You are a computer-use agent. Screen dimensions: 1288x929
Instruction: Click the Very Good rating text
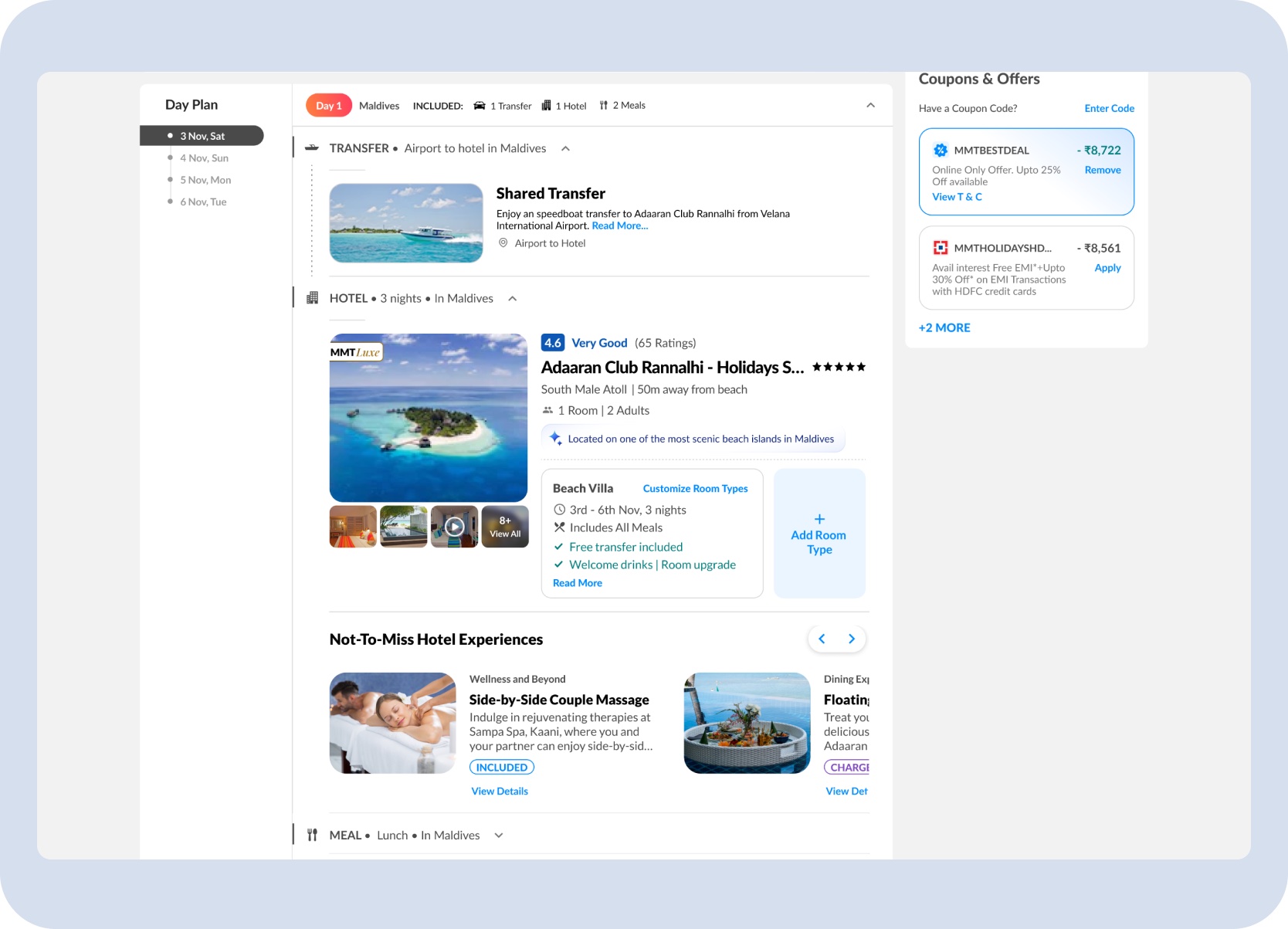pos(599,343)
